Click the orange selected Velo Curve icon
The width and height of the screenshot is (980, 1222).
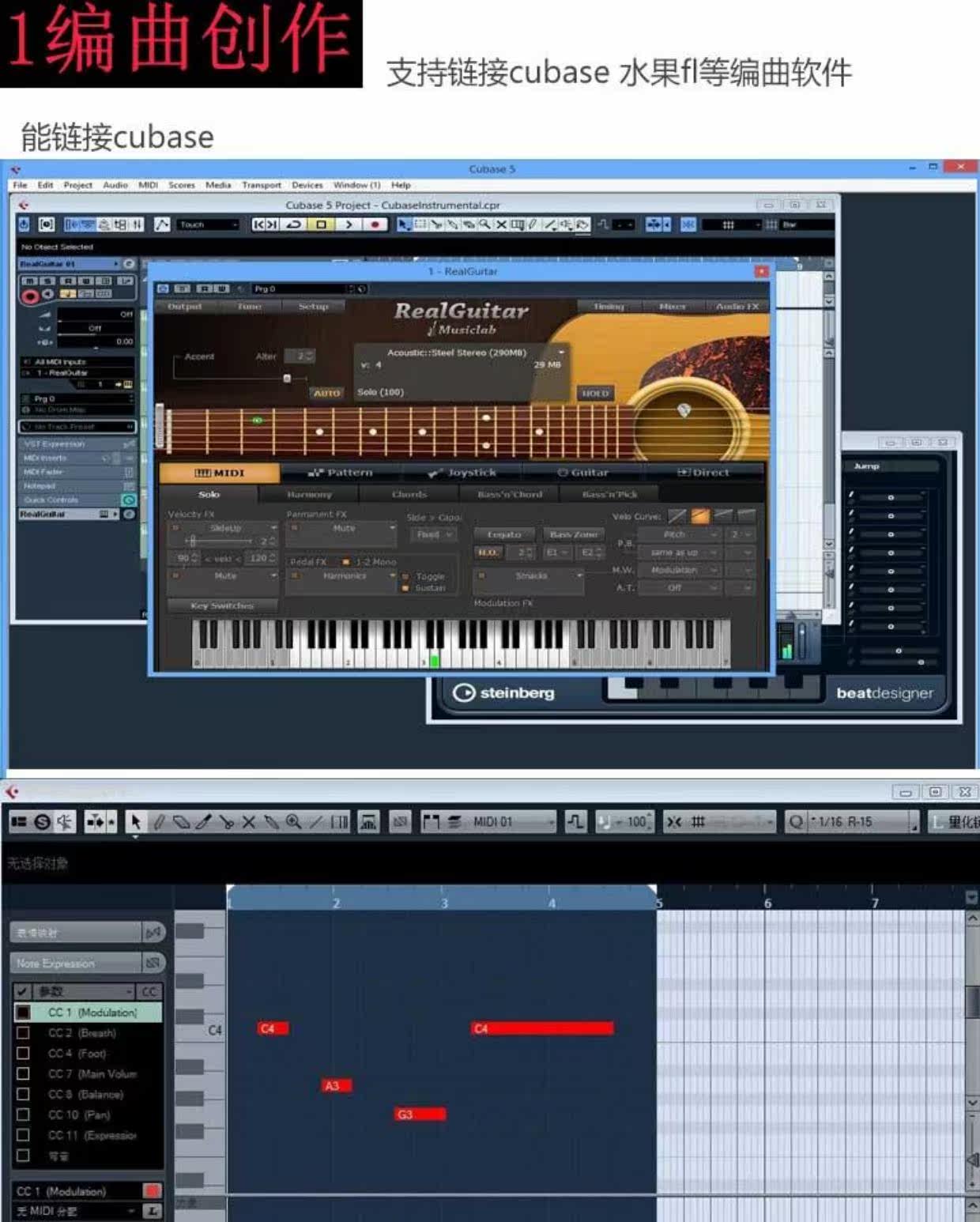(700, 516)
